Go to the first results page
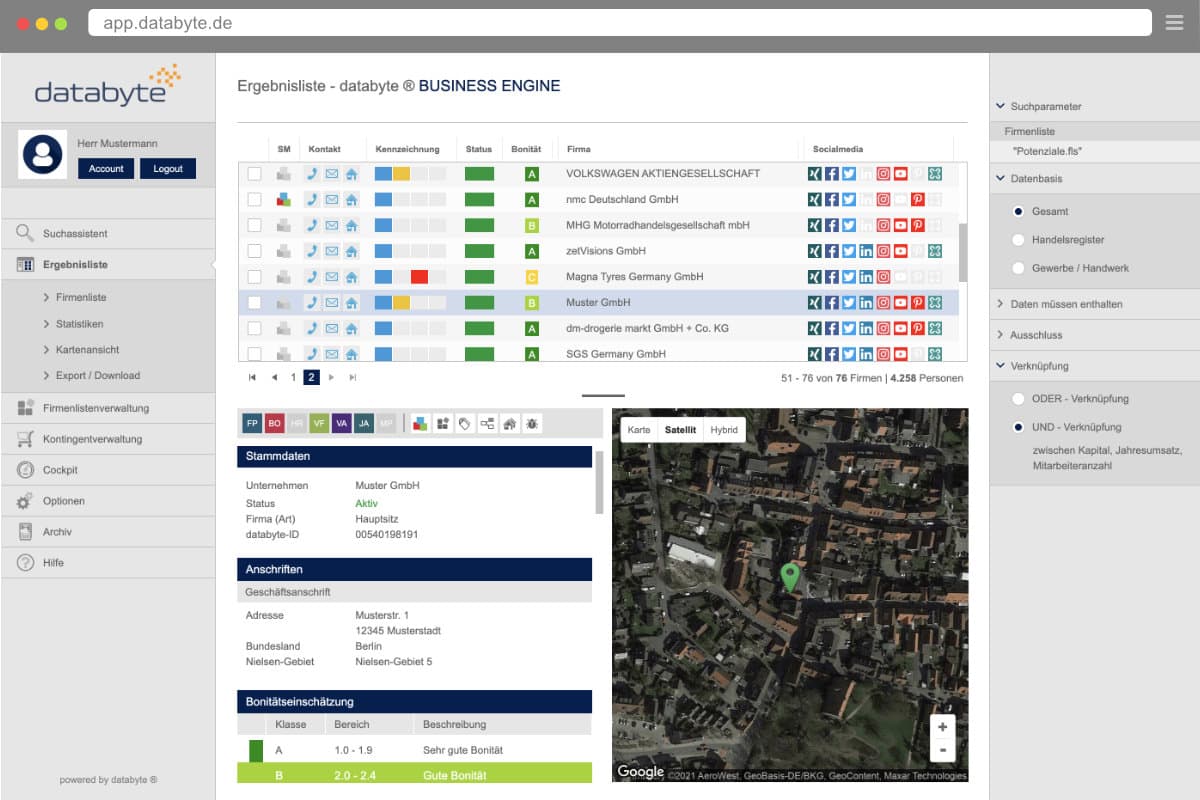The height and width of the screenshot is (800, 1200). (x=252, y=377)
